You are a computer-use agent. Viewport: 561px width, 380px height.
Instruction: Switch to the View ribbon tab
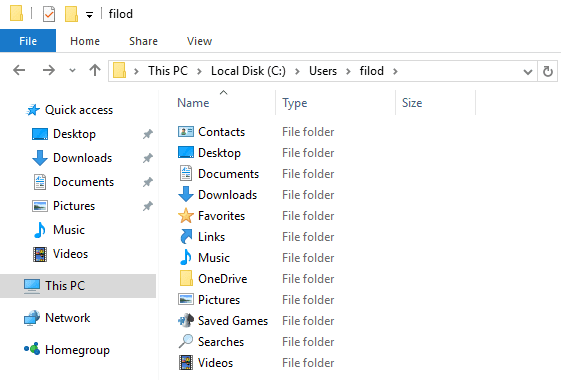pyautogui.click(x=199, y=41)
